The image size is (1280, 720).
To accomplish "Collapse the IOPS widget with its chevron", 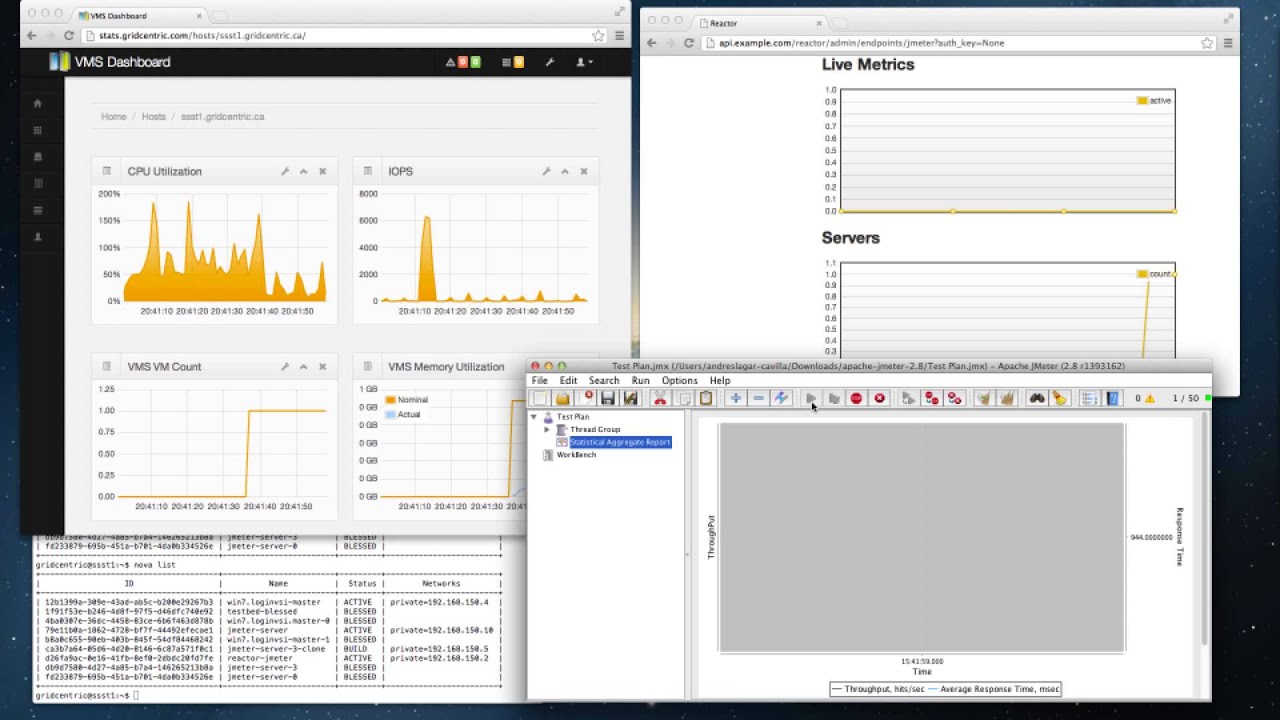I will 565,172.
